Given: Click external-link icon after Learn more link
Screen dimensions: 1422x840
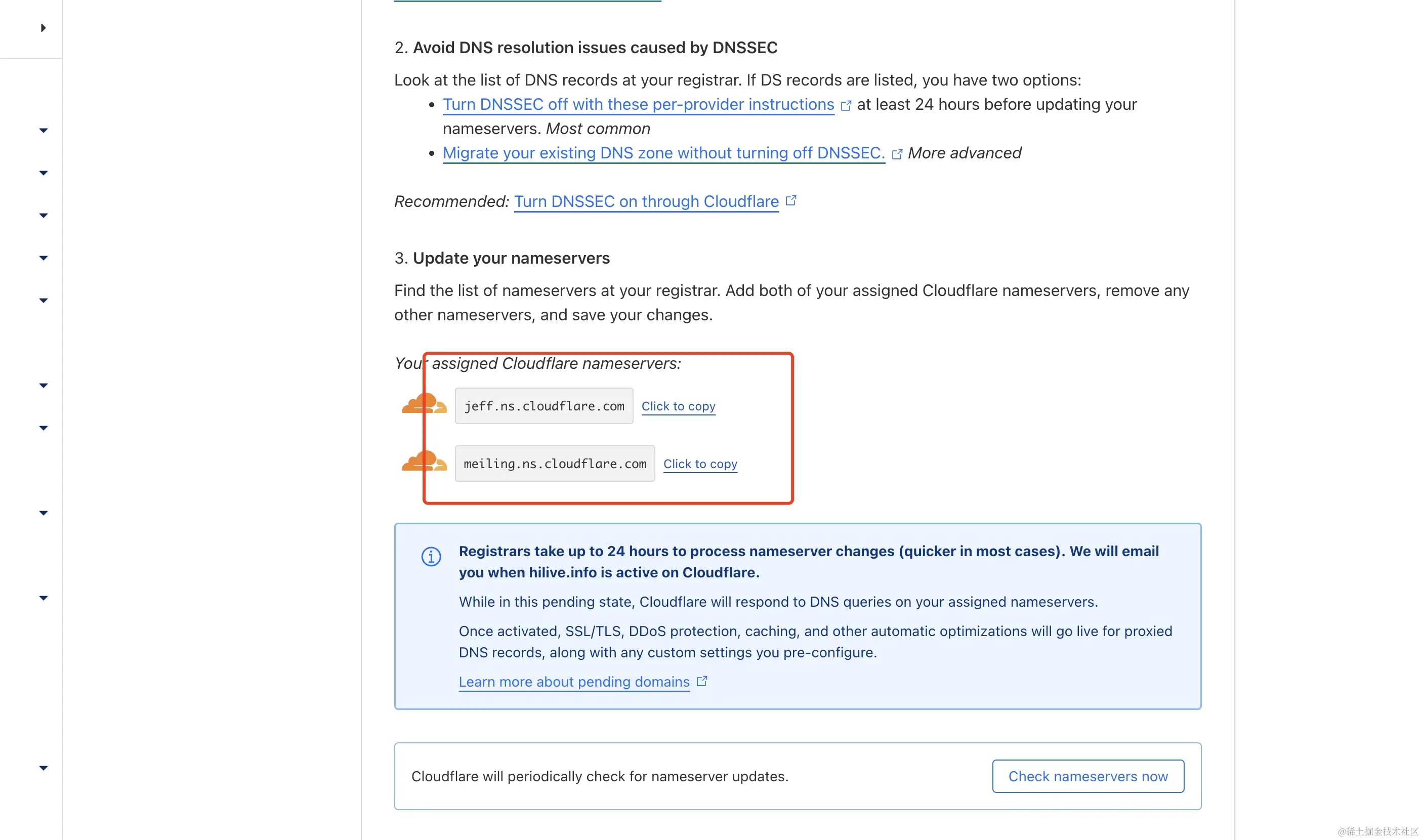Looking at the screenshot, I should point(702,681).
